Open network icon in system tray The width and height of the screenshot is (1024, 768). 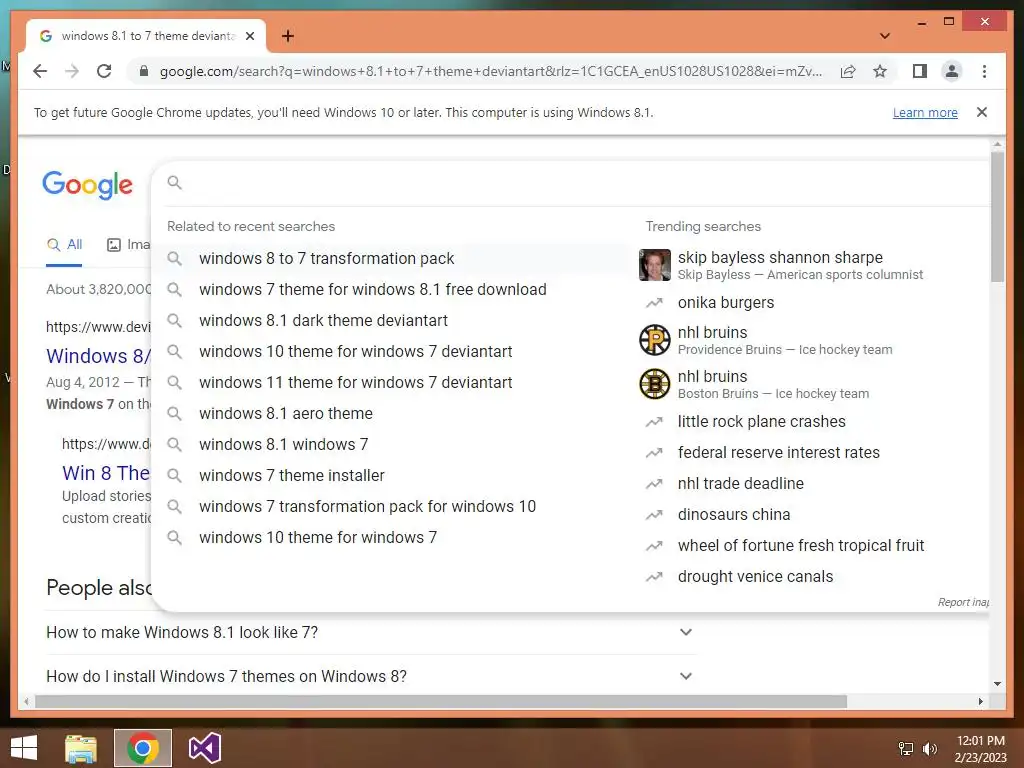905,749
